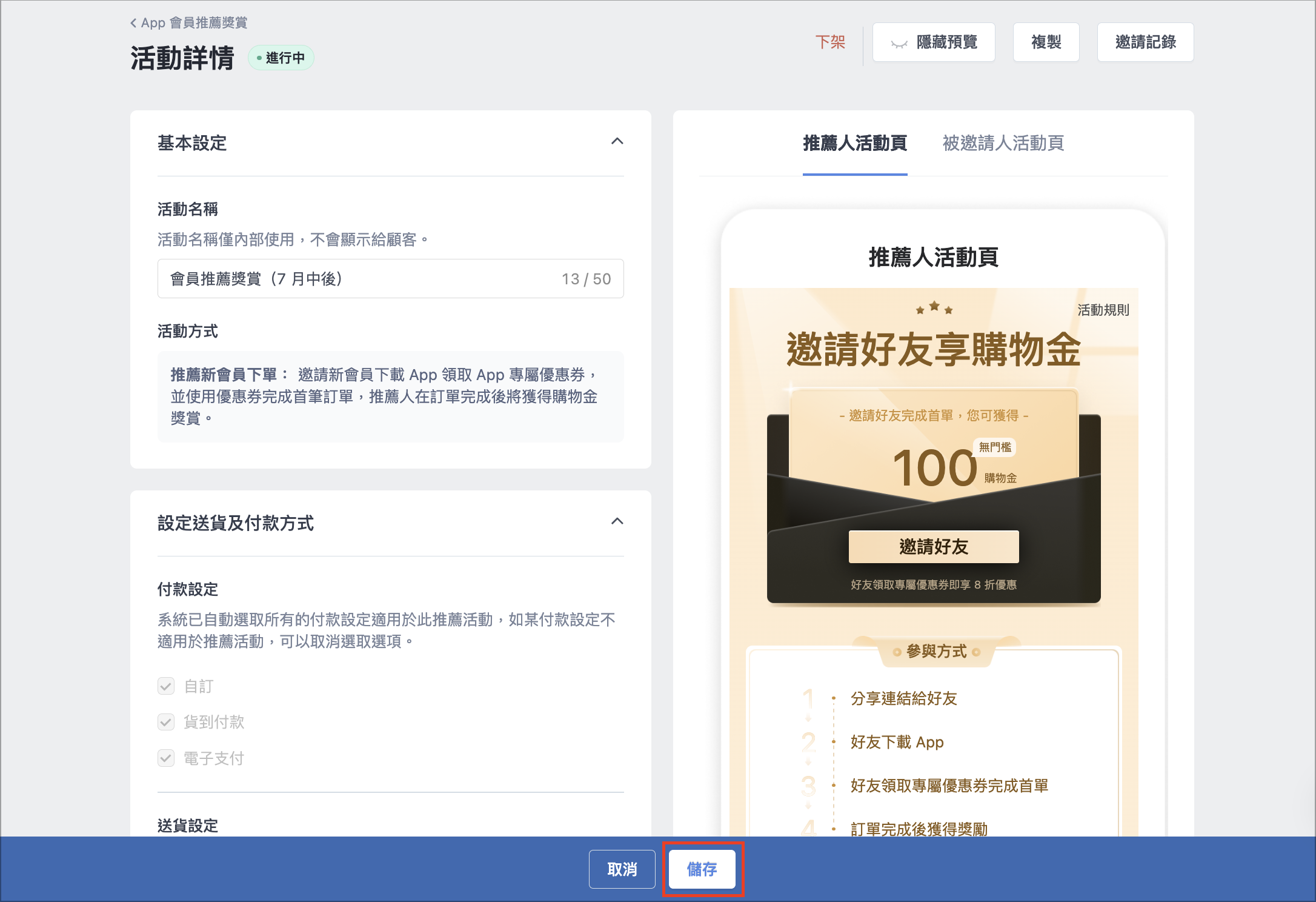
Task: Click the 活動詳情 page title
Action: point(182,58)
